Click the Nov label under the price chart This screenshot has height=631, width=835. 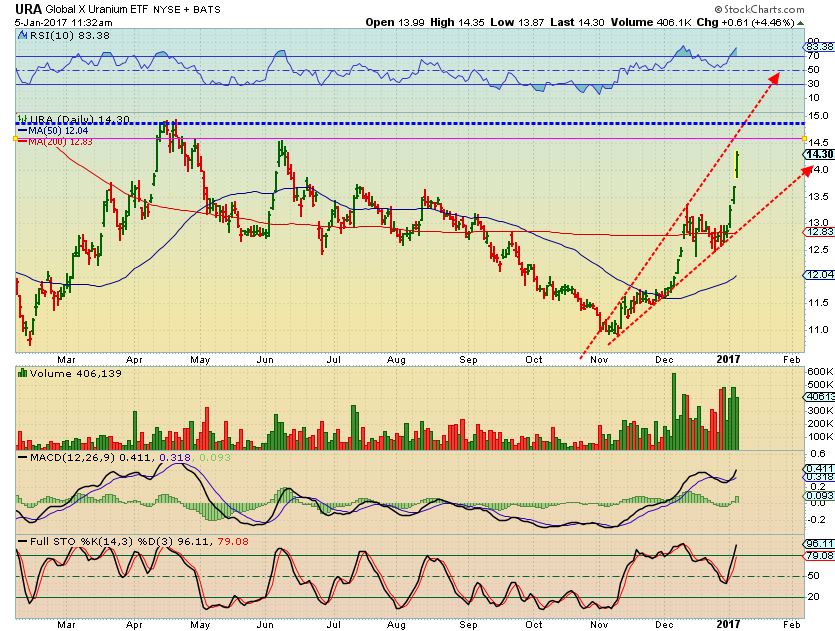point(599,359)
